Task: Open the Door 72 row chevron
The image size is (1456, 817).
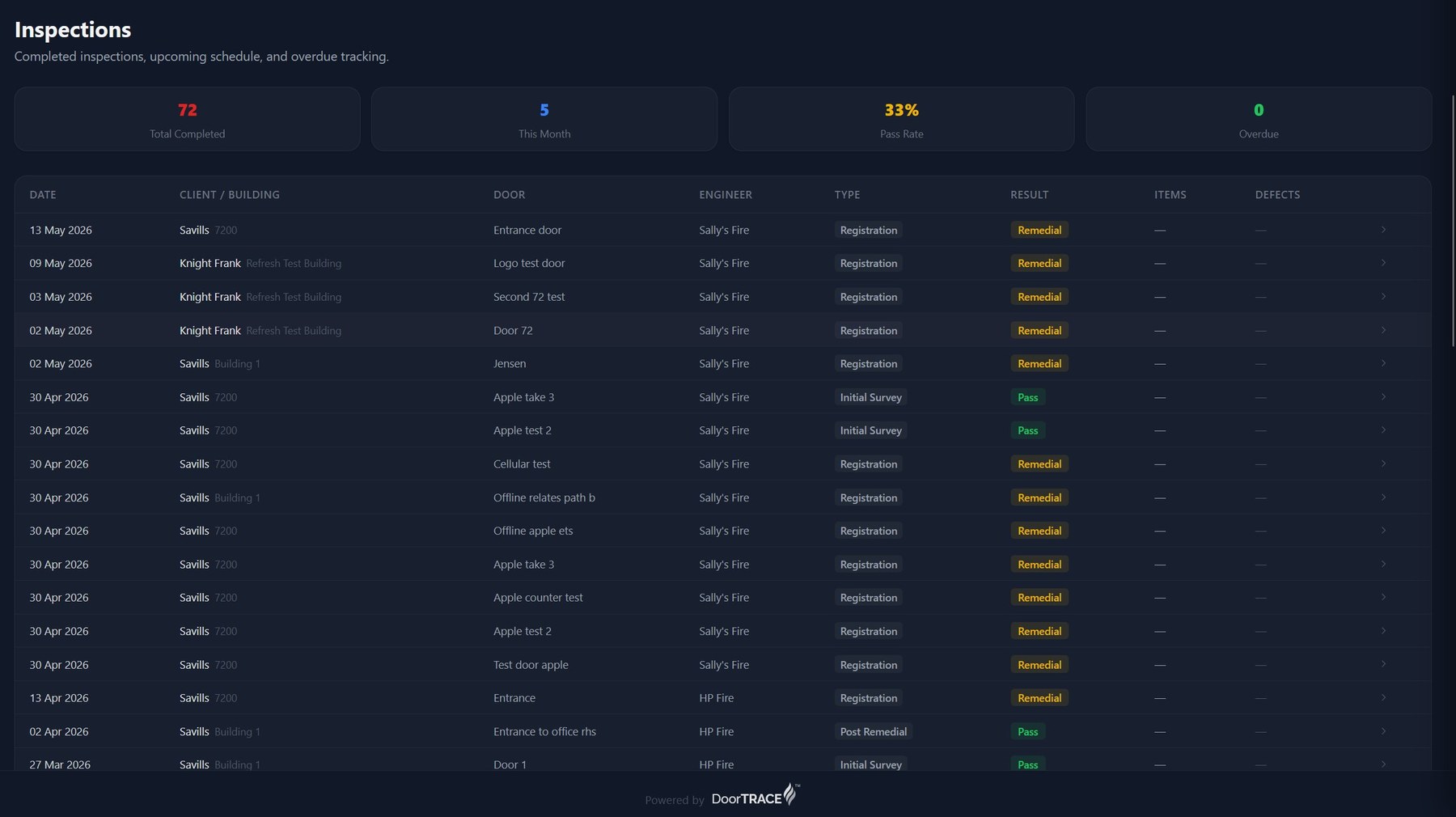Action: tap(1383, 330)
